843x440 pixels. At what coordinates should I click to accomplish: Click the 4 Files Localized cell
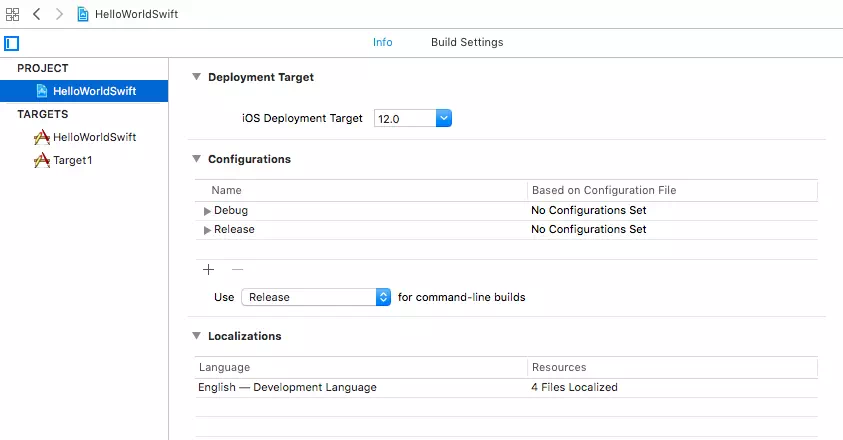click(x=574, y=387)
